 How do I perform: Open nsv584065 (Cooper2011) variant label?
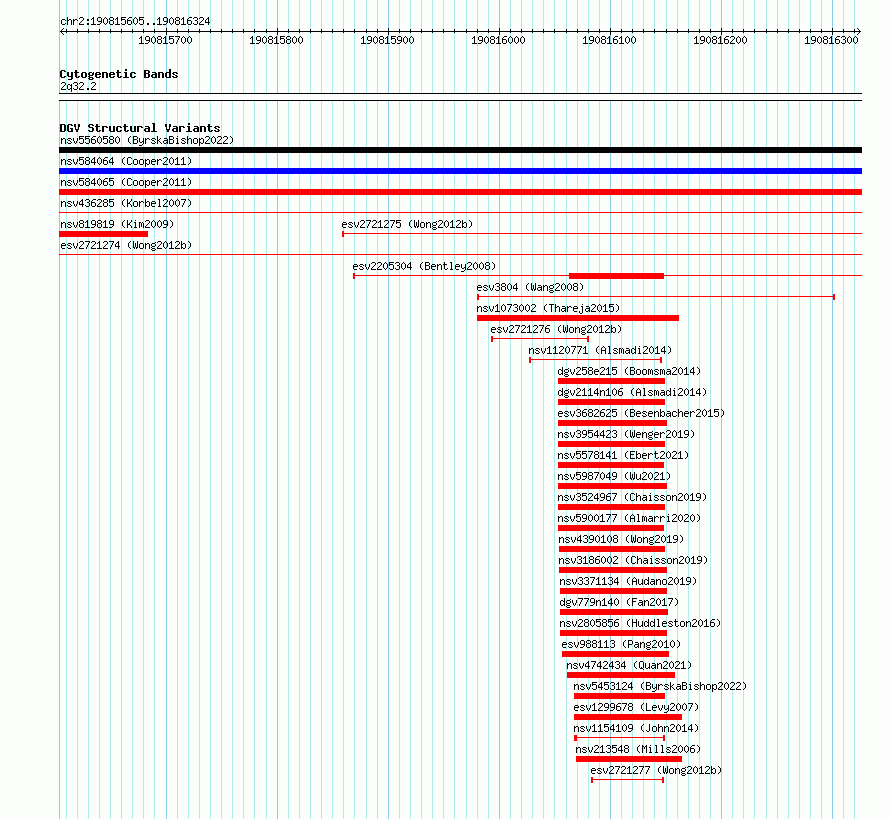(x=126, y=182)
